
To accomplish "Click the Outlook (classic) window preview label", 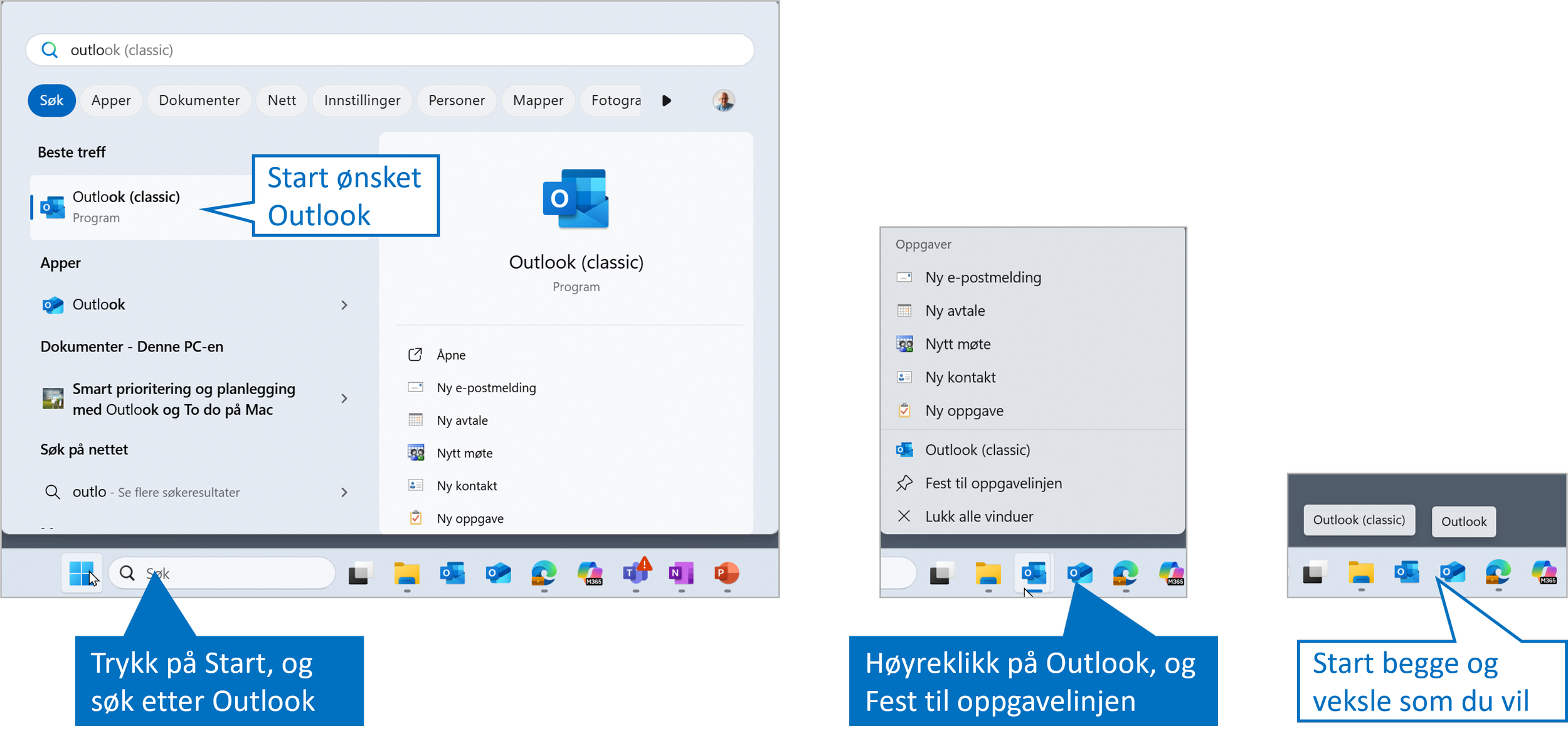I will click(x=1359, y=520).
